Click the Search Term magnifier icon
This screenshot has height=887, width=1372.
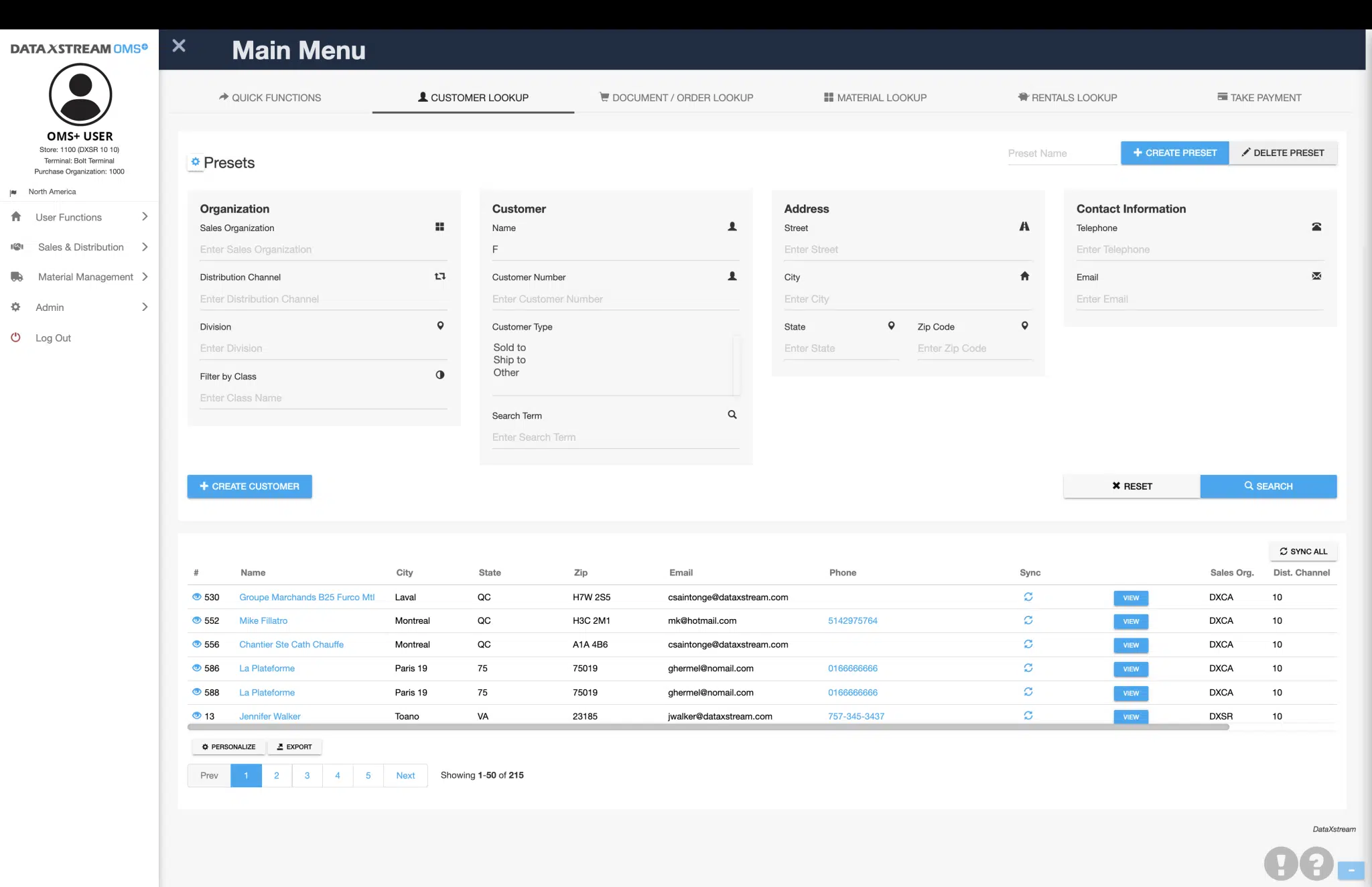pos(732,415)
